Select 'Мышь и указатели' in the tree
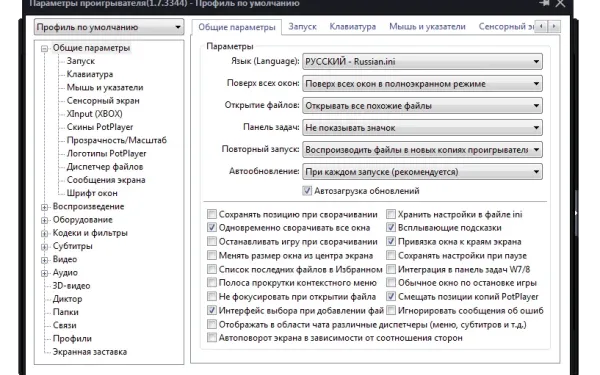600x375 pixels. tap(105, 88)
